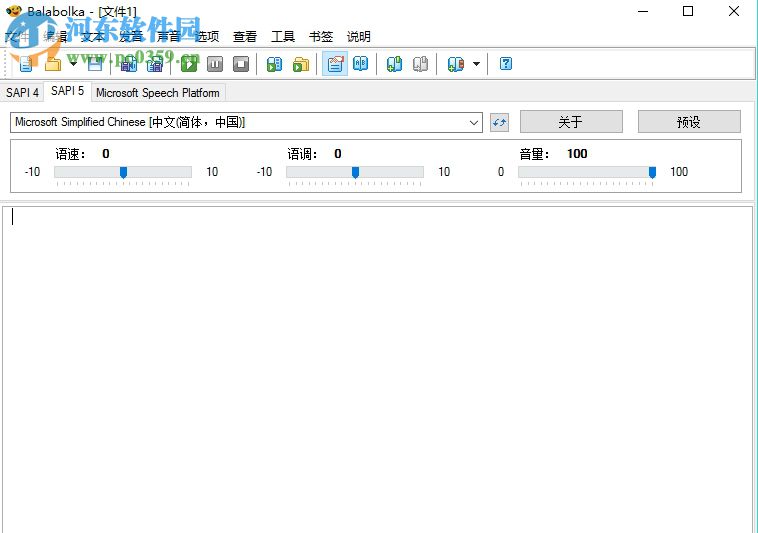Viewport: 758px width, 533px height.
Task: Click the bold volume value 100
Action: 577,154
